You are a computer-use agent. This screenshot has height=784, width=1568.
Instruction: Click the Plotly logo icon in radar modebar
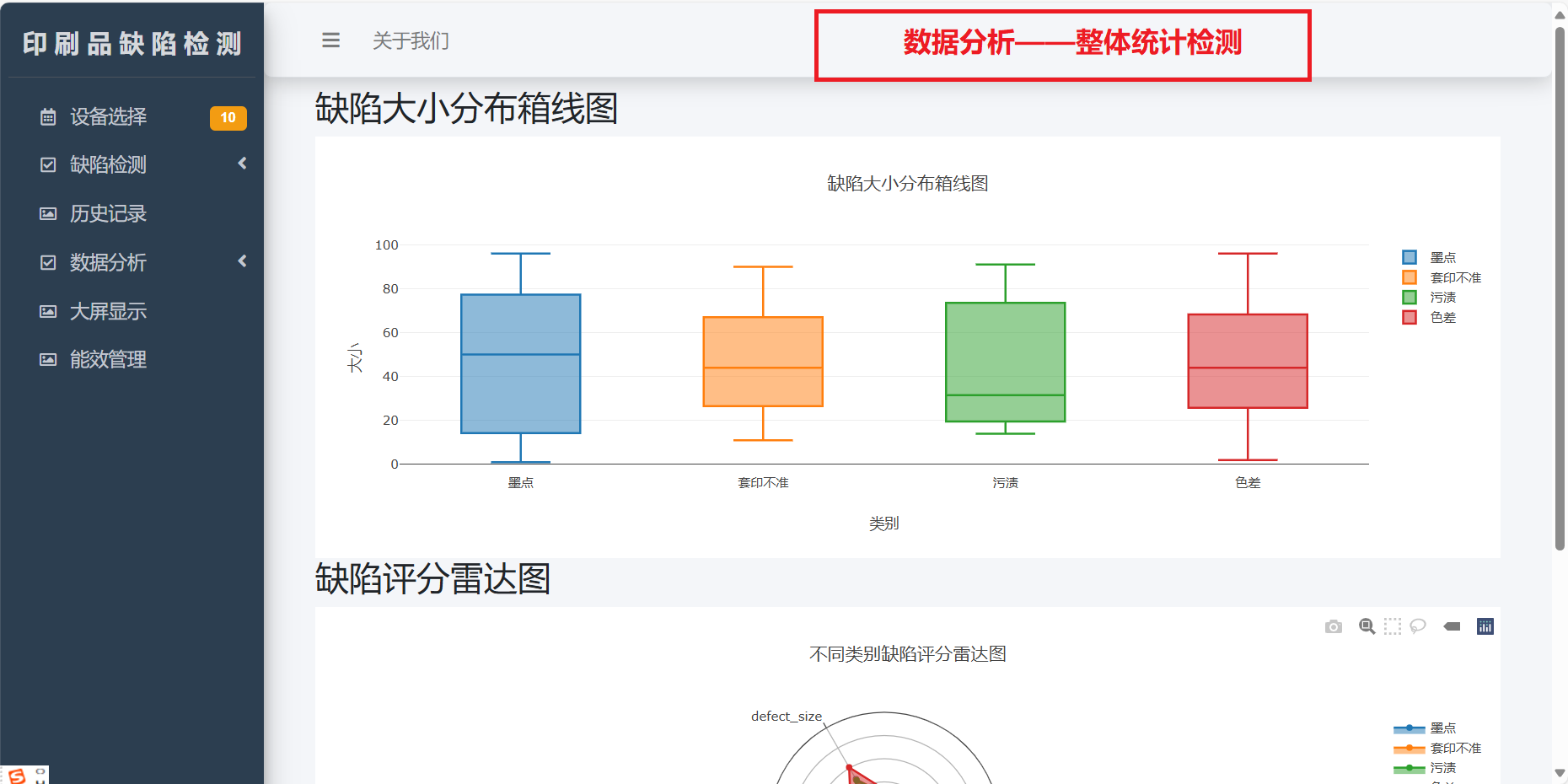click(x=1485, y=626)
